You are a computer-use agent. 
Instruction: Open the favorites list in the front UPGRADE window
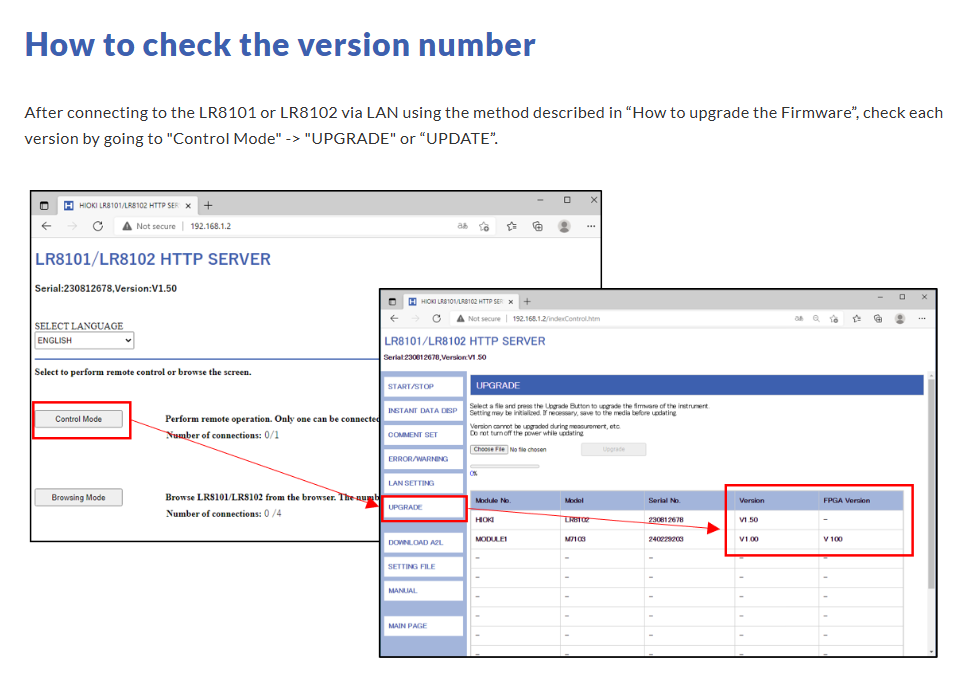857,318
